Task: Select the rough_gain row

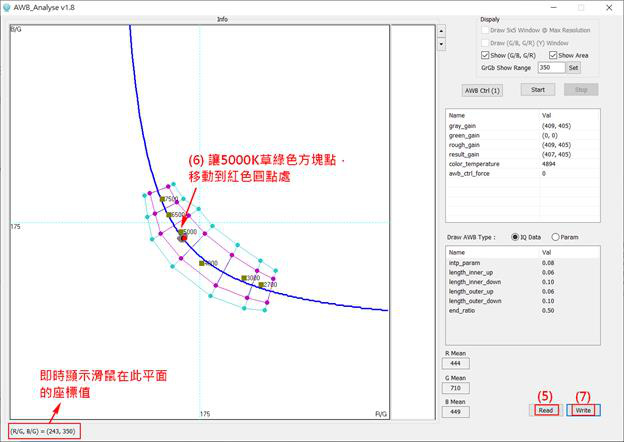Action: point(523,145)
